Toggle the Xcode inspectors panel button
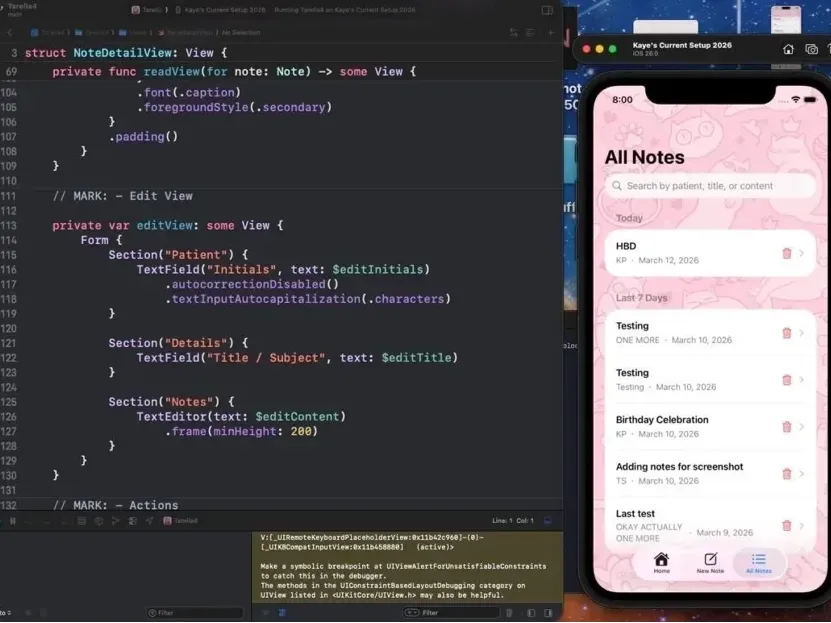 pyautogui.click(x=547, y=10)
